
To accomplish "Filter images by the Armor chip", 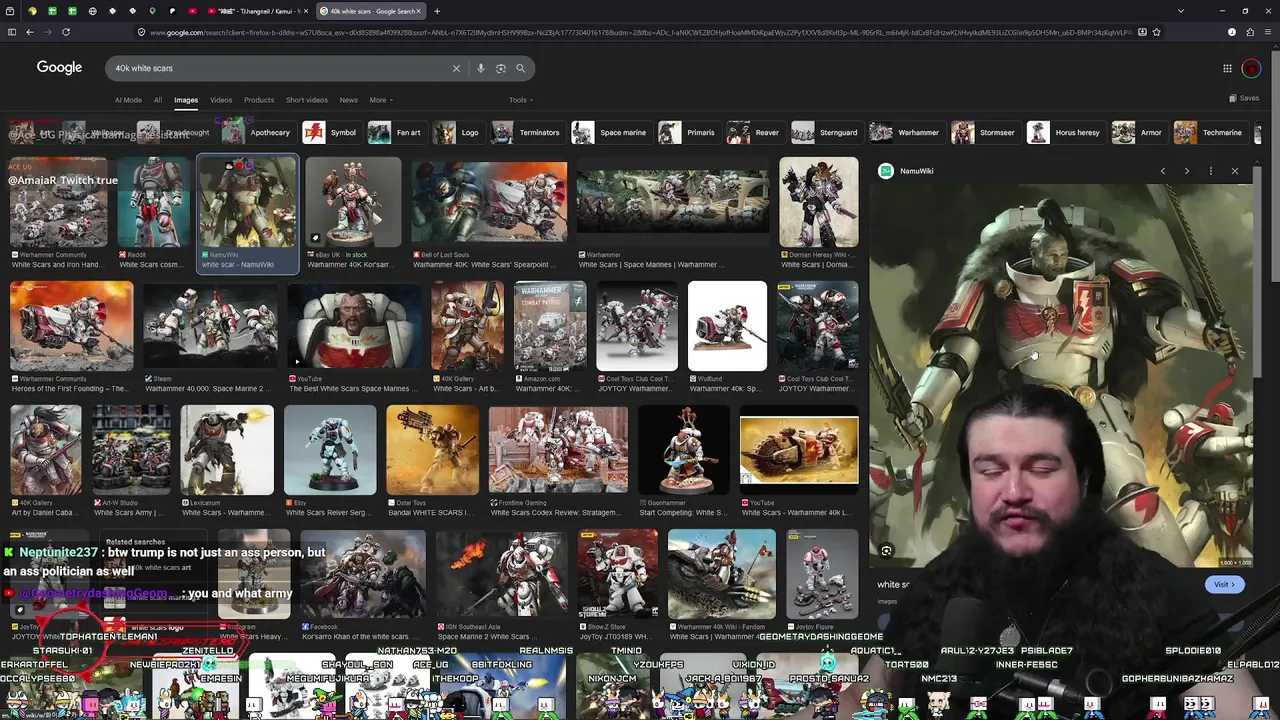I will coord(1139,132).
